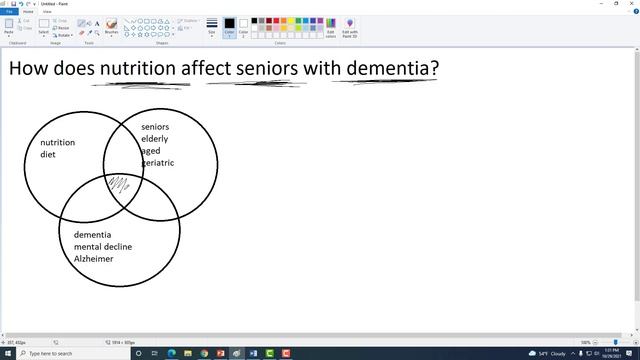
Task: Click the Paste clipboard icon
Action: 9,24
